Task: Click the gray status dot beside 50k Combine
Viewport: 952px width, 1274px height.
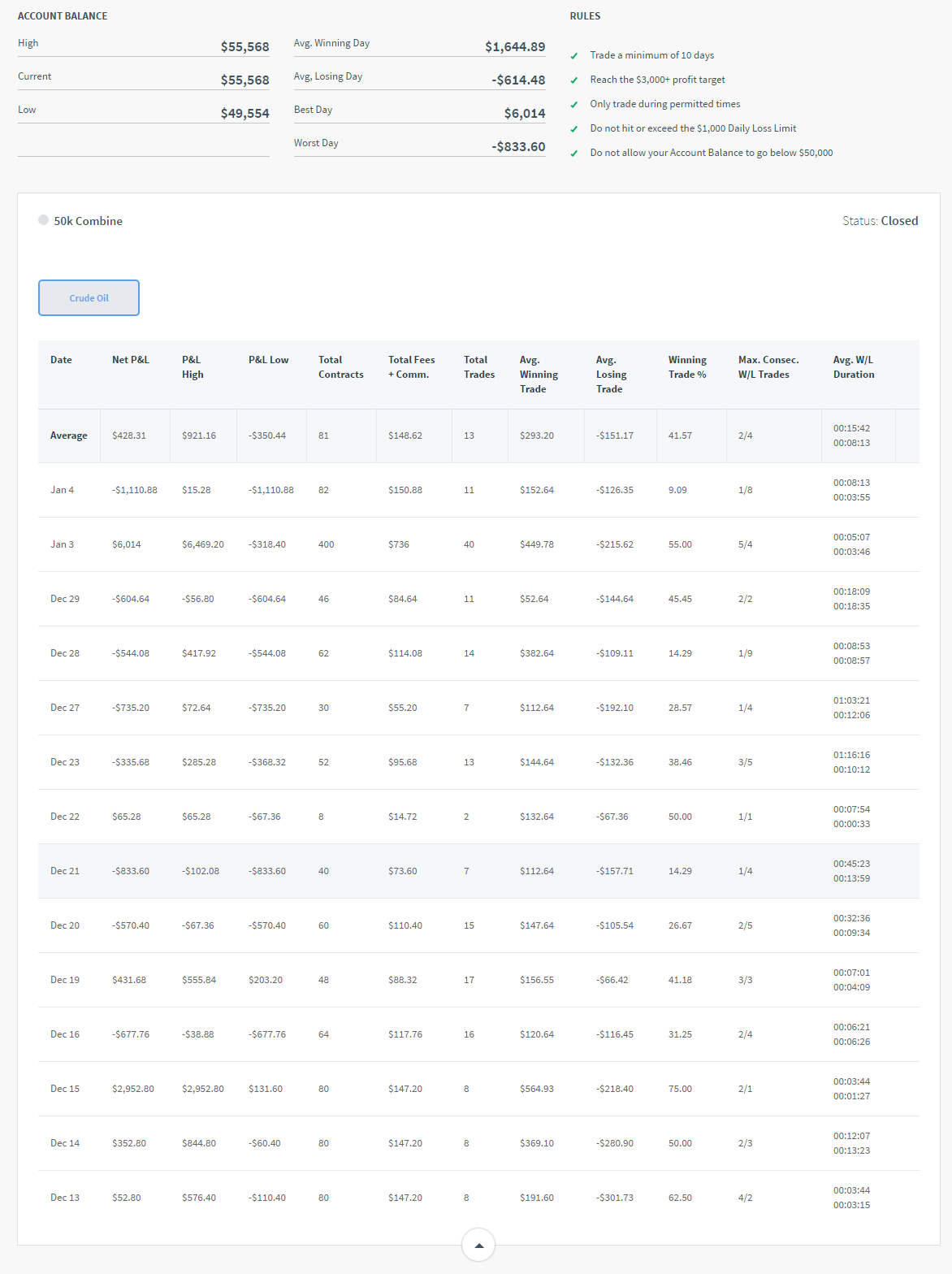Action: tap(44, 220)
